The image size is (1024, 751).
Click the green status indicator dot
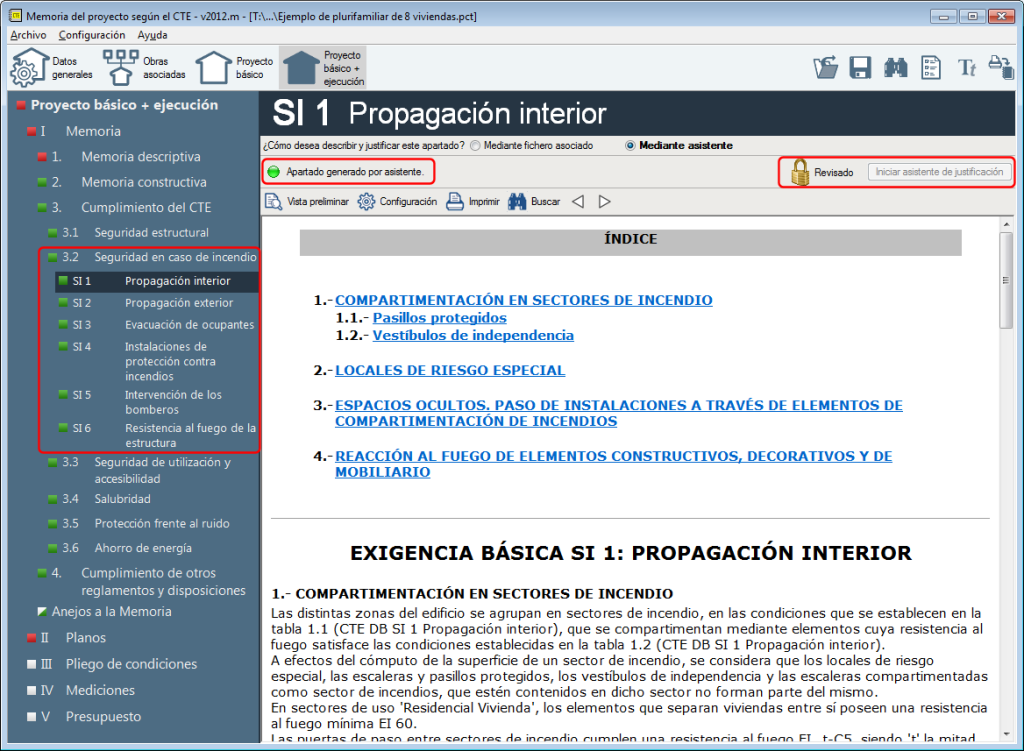coord(274,172)
